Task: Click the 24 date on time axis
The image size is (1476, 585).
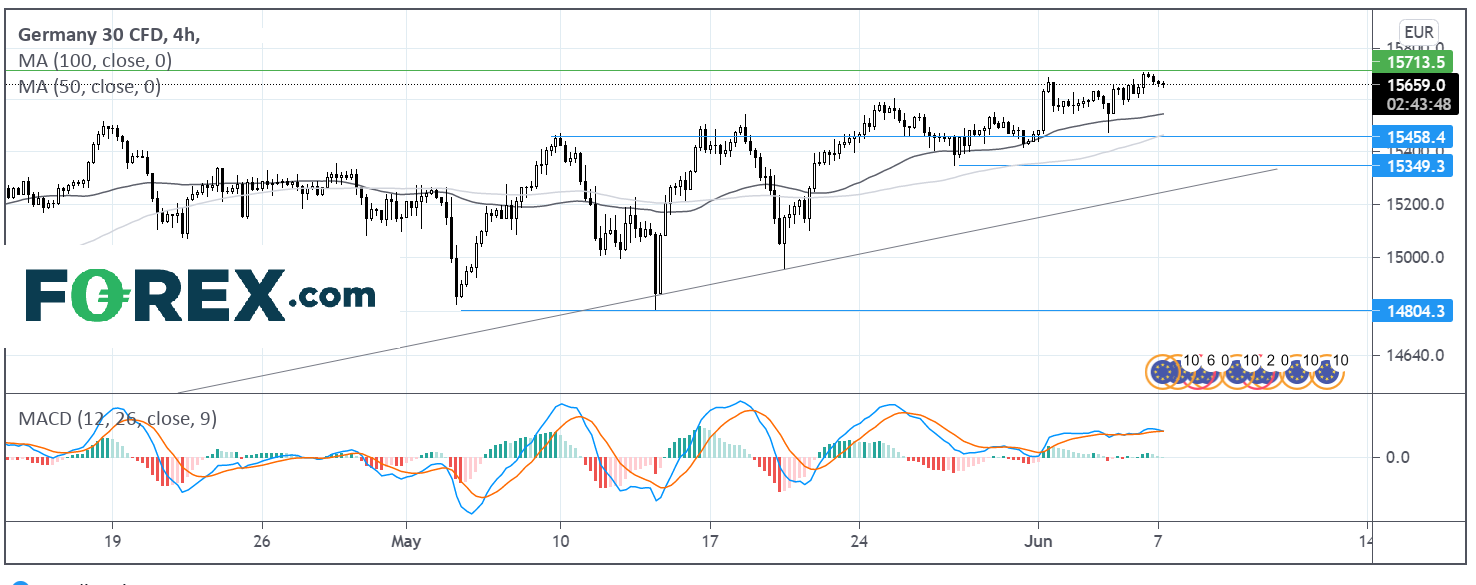Action: tap(858, 540)
